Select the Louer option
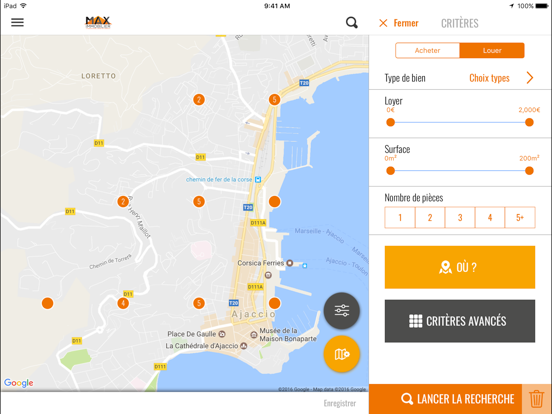 click(x=492, y=50)
